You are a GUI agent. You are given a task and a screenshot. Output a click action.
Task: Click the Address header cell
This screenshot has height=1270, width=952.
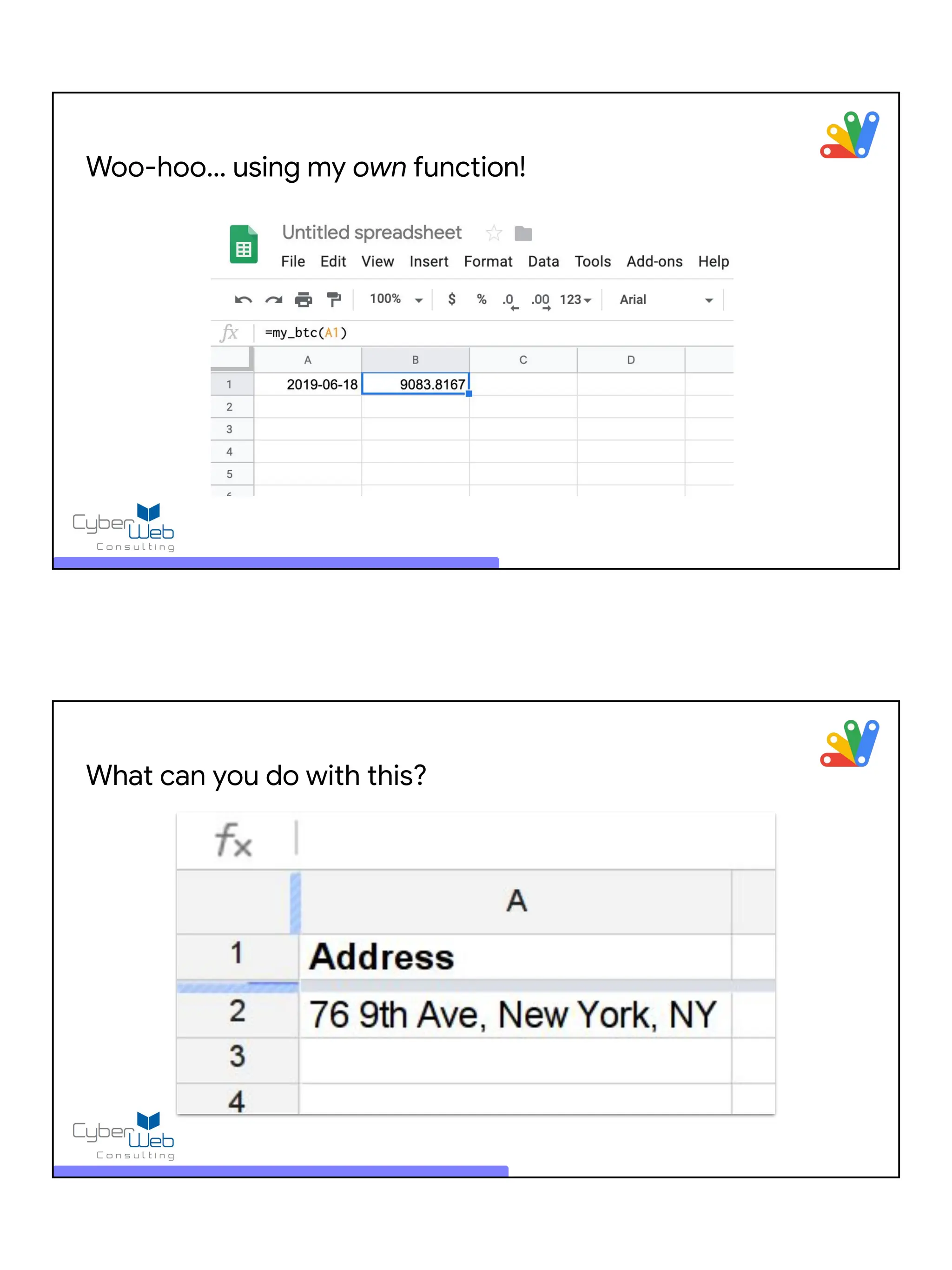coord(515,957)
